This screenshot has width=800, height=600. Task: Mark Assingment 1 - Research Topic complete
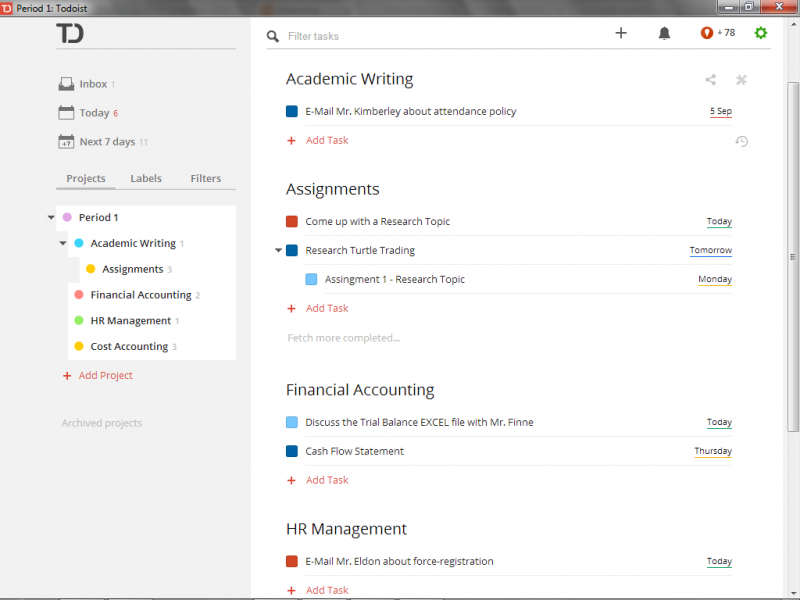click(311, 279)
